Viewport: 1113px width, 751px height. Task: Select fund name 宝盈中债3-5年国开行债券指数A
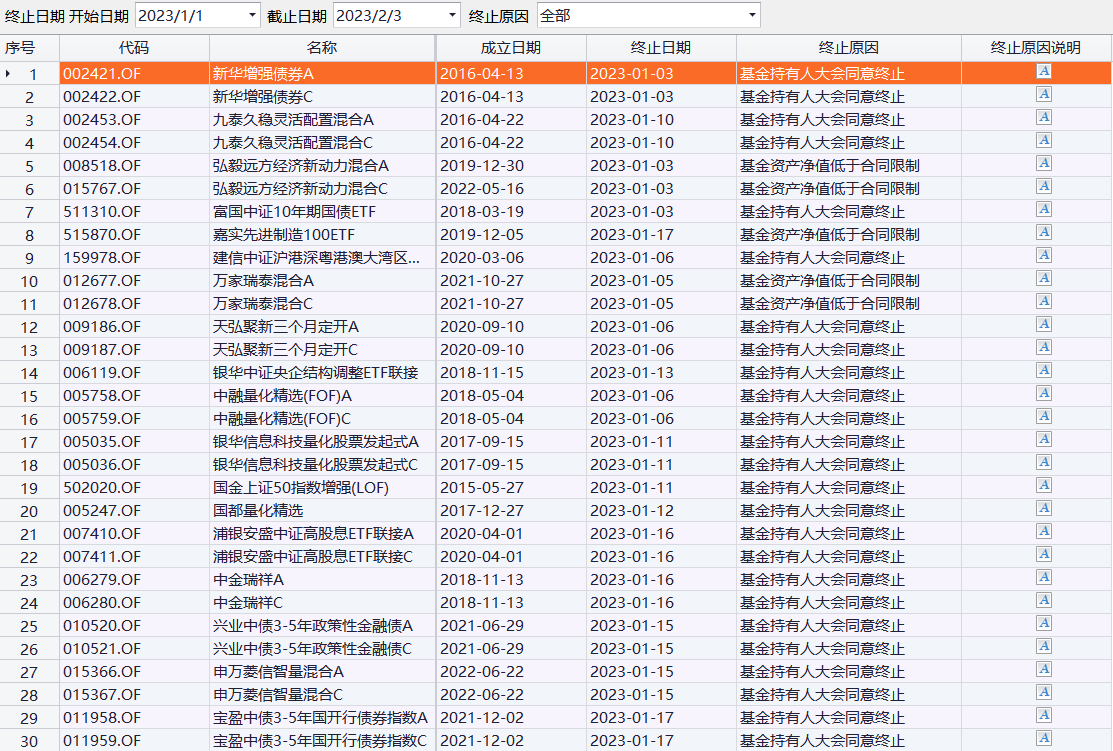pyautogui.click(x=321, y=718)
